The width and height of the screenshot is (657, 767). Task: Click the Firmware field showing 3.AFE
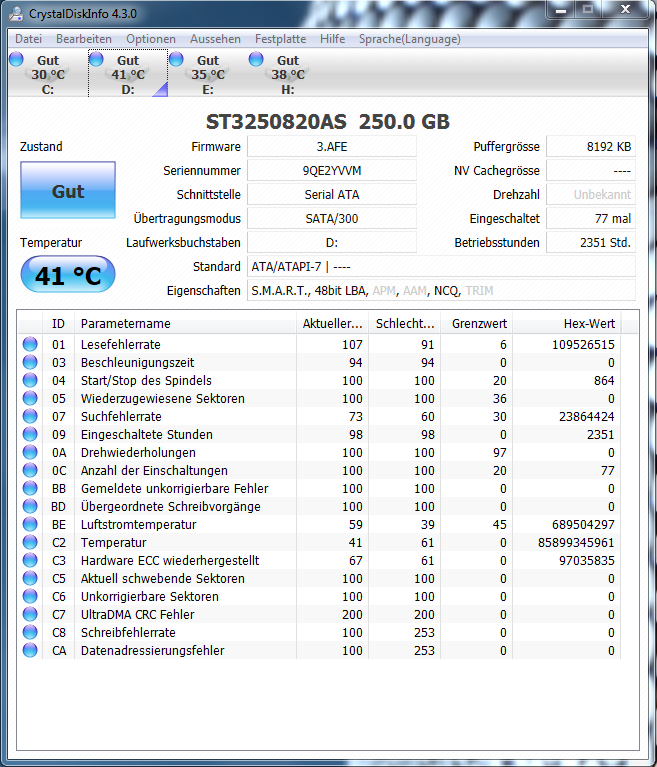point(332,147)
